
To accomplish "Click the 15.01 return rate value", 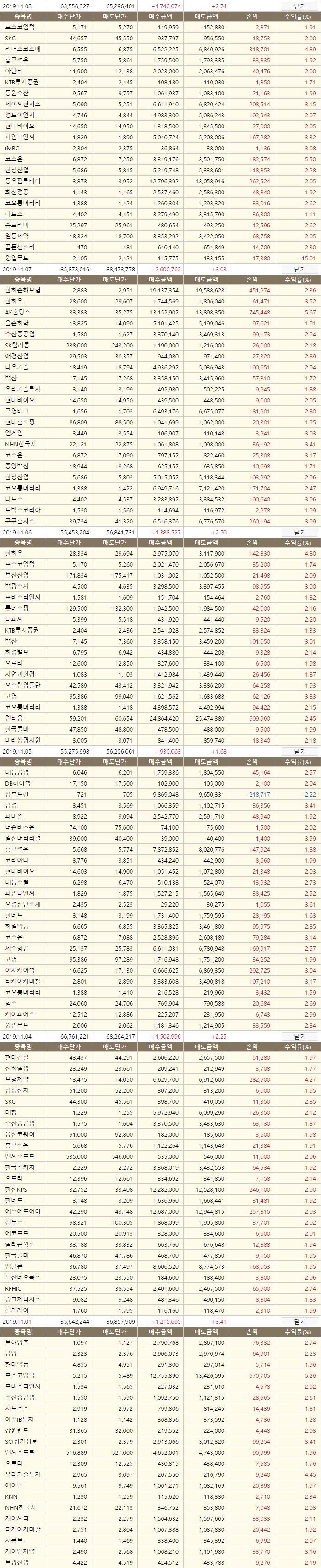I will (309, 258).
